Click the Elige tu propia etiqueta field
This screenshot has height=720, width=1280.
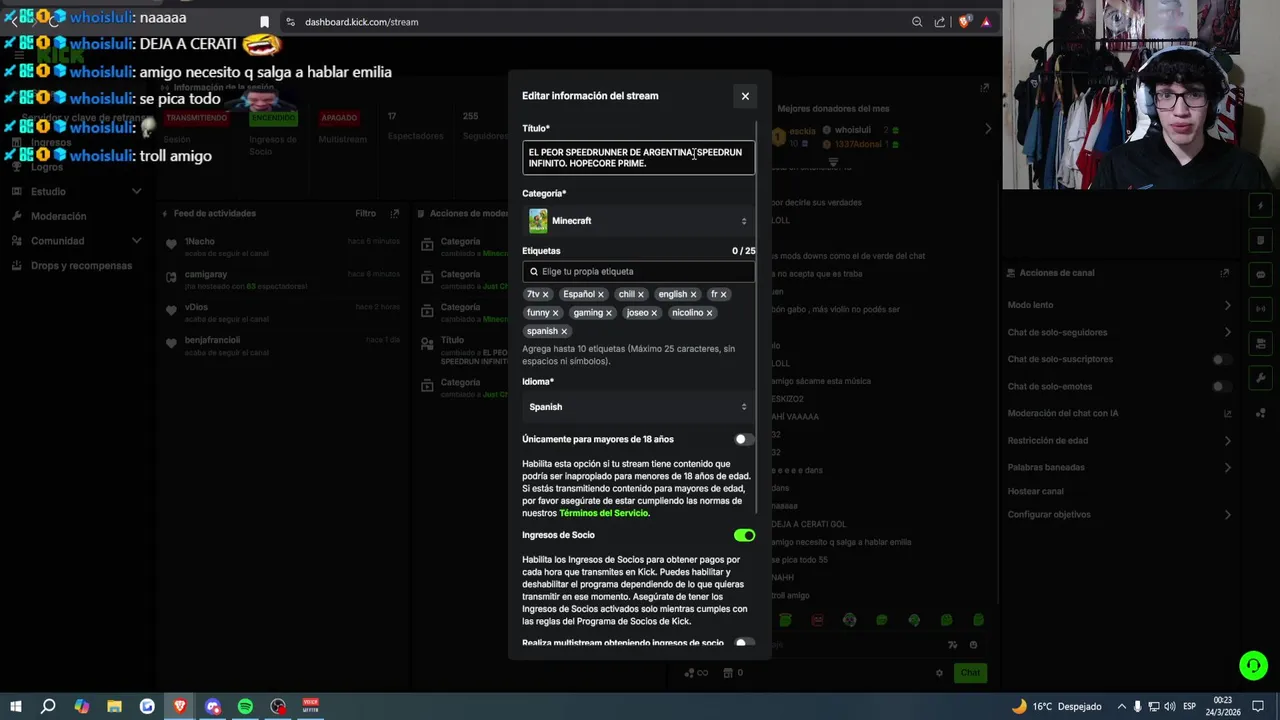pos(638,272)
